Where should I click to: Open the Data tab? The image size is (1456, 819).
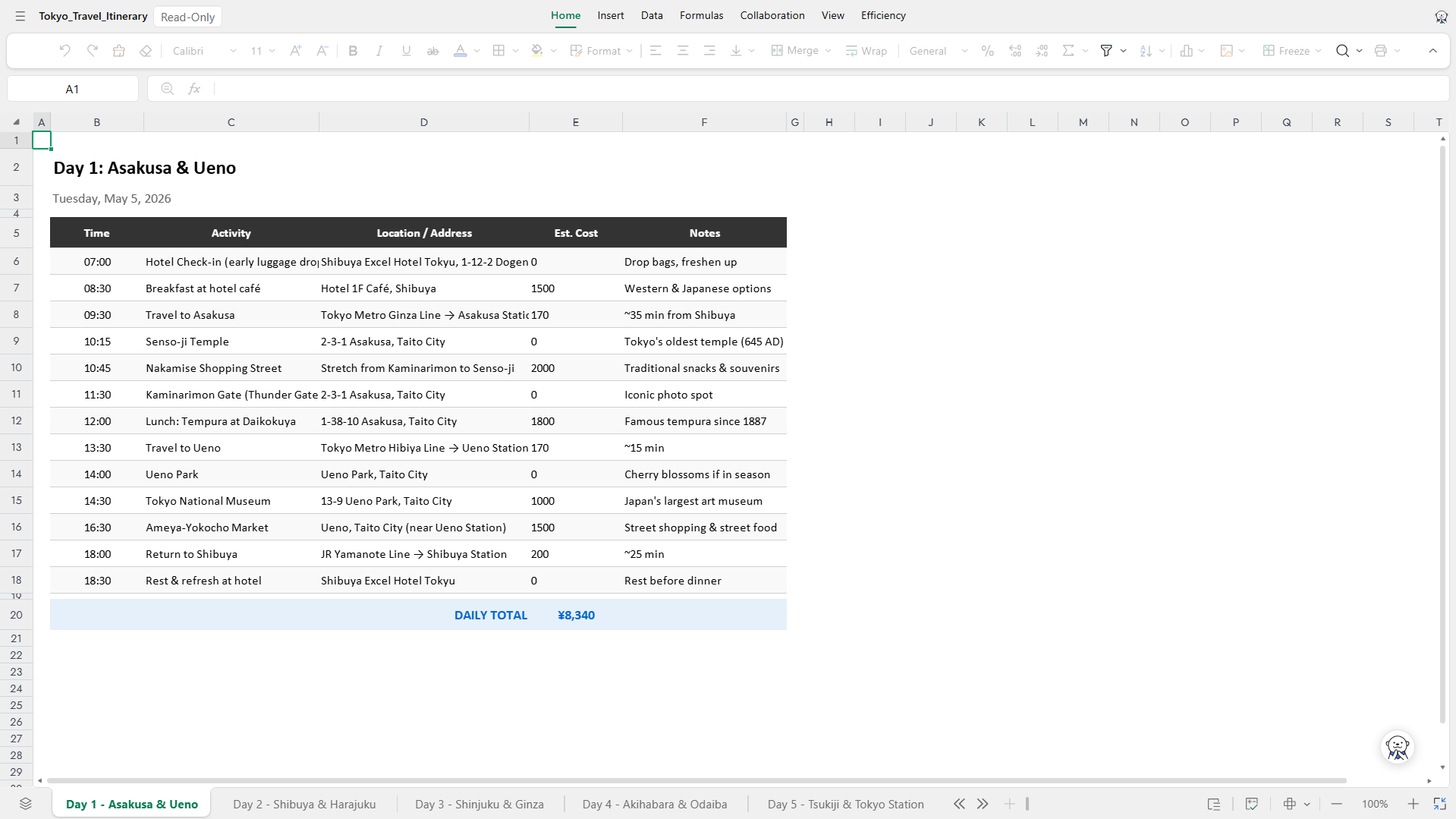point(652,15)
